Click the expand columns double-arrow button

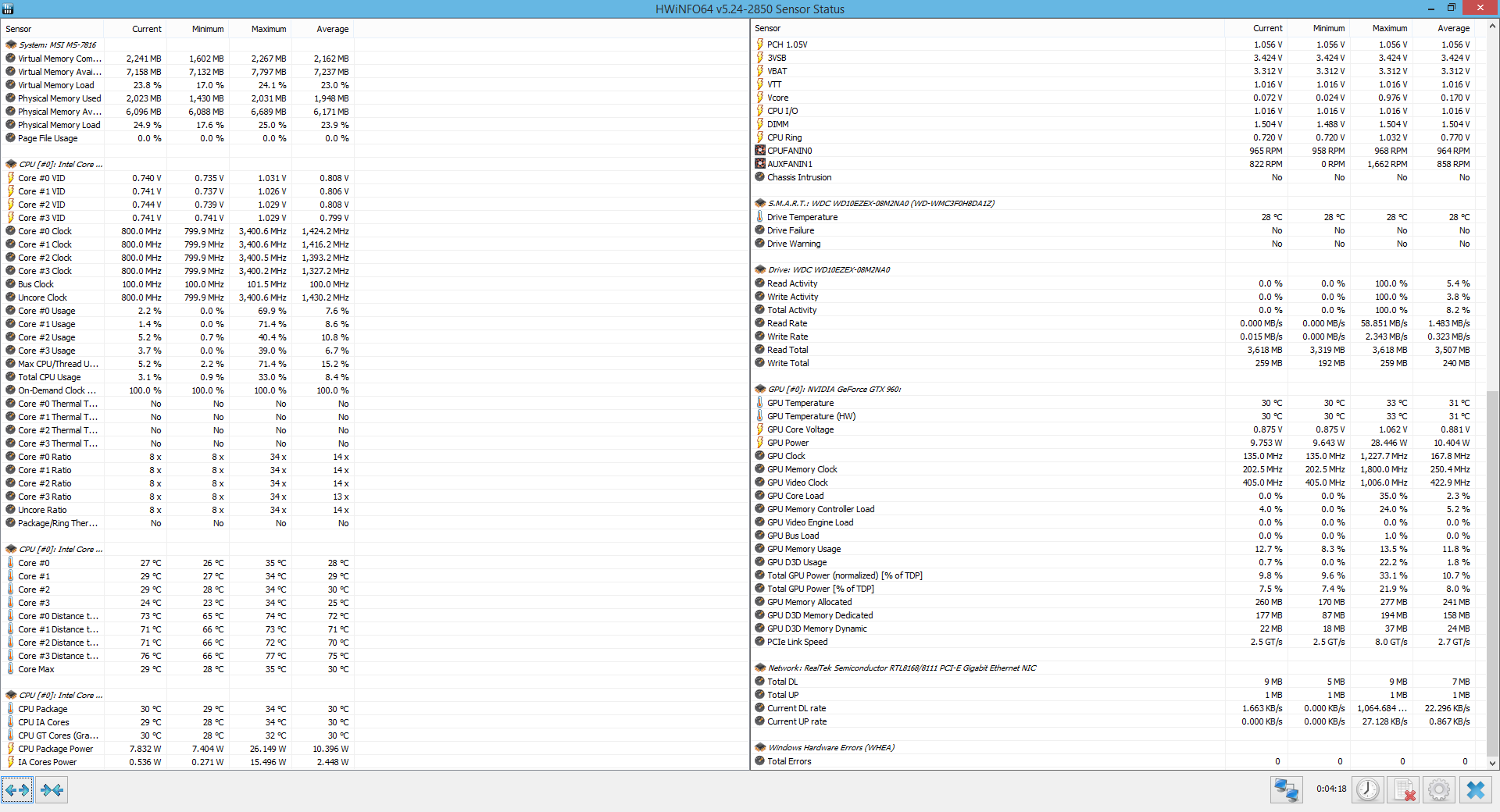[x=17, y=790]
